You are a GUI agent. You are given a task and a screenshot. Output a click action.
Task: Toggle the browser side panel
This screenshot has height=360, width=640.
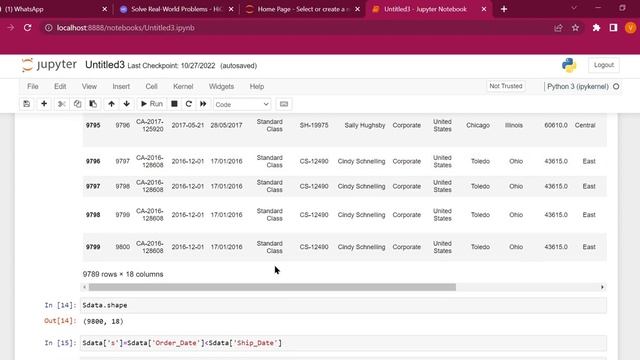[x=613, y=28]
